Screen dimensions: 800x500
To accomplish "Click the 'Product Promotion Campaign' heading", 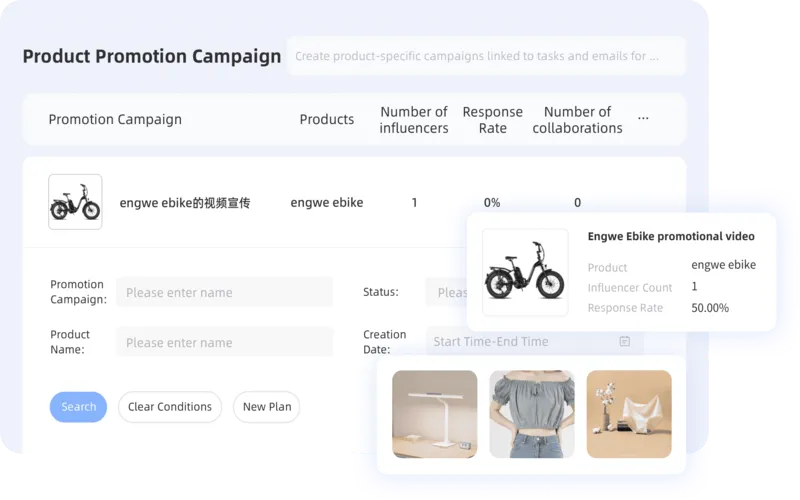I will click(152, 56).
